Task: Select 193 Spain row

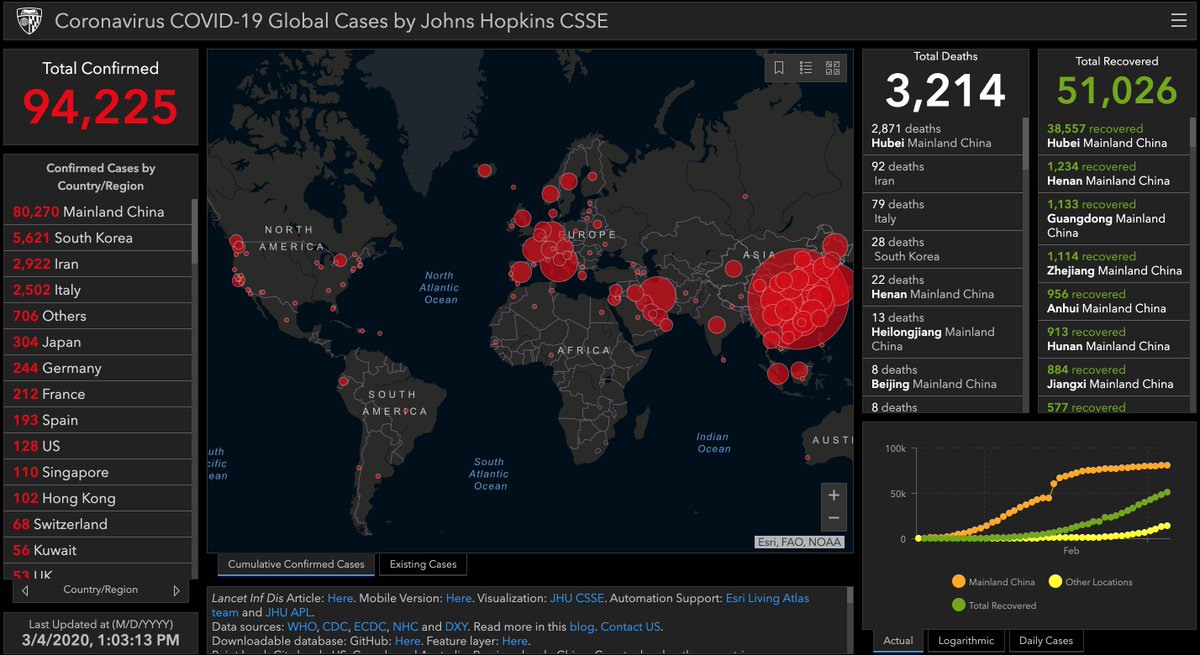Action: point(97,420)
